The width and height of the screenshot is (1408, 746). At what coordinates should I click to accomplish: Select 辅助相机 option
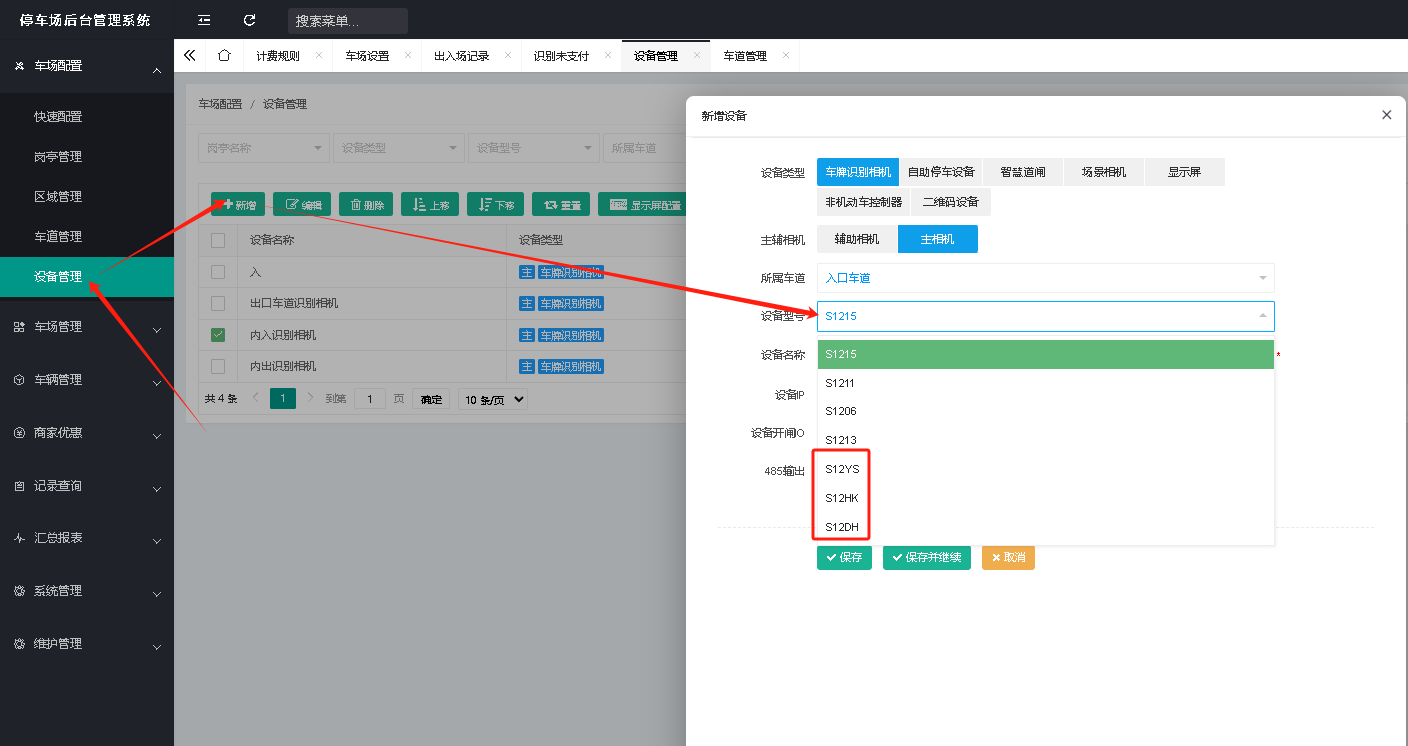857,239
